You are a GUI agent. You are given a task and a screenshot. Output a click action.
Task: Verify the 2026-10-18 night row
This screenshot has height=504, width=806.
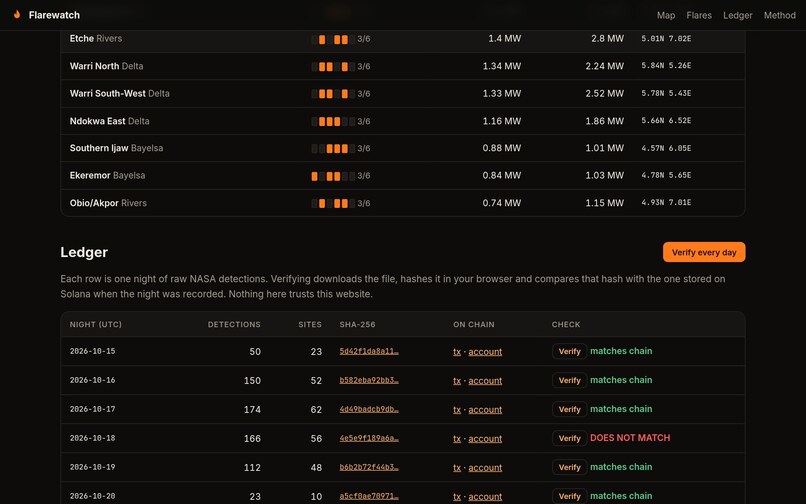coord(569,438)
